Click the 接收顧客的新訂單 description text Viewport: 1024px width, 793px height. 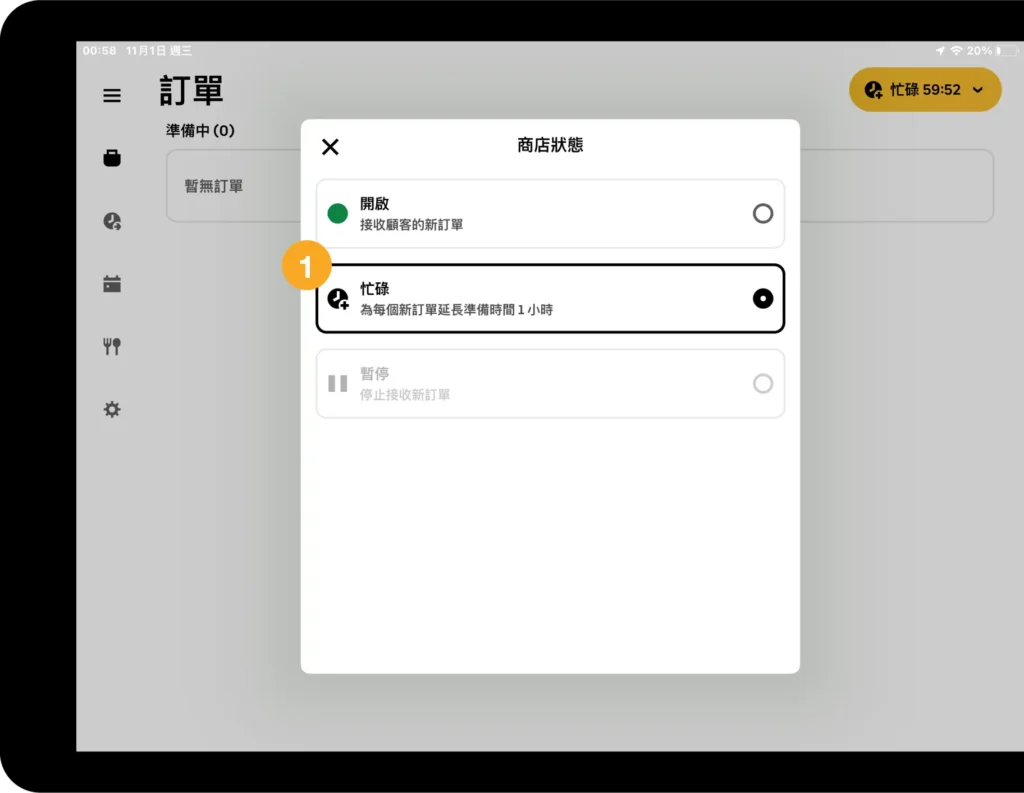411,225
